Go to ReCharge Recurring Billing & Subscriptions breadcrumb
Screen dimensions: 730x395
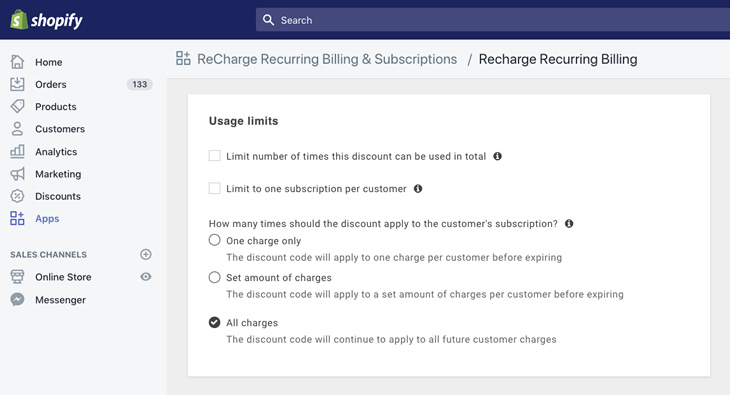(x=327, y=59)
